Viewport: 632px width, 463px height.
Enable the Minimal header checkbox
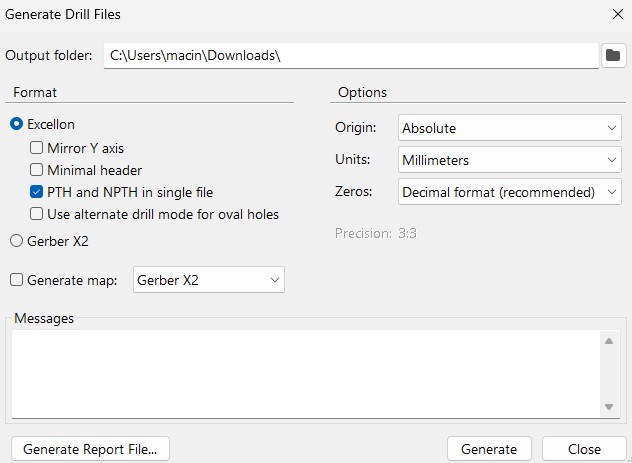(37, 170)
